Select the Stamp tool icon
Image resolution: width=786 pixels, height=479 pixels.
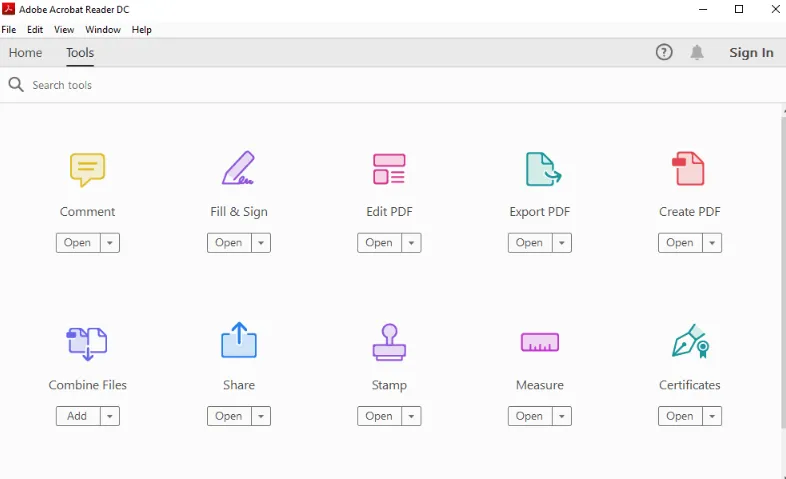coord(389,342)
